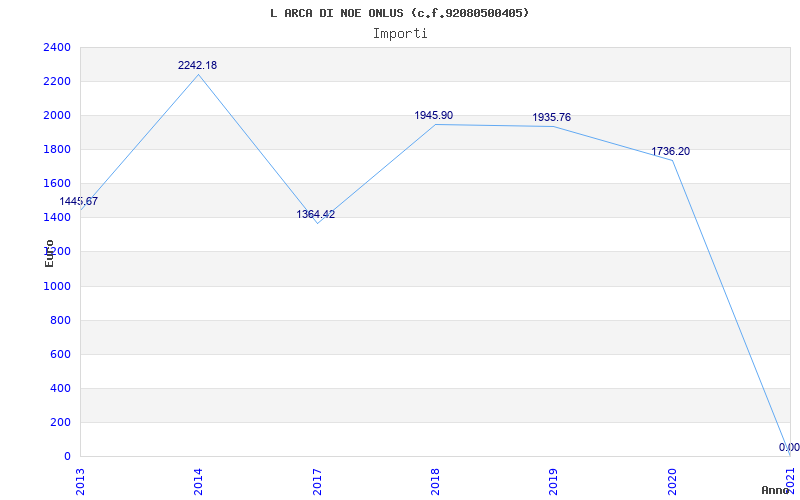The height and width of the screenshot is (500, 800).
Task: Select the 200 y-axis tick label
Action: pyautogui.click(x=61, y=422)
